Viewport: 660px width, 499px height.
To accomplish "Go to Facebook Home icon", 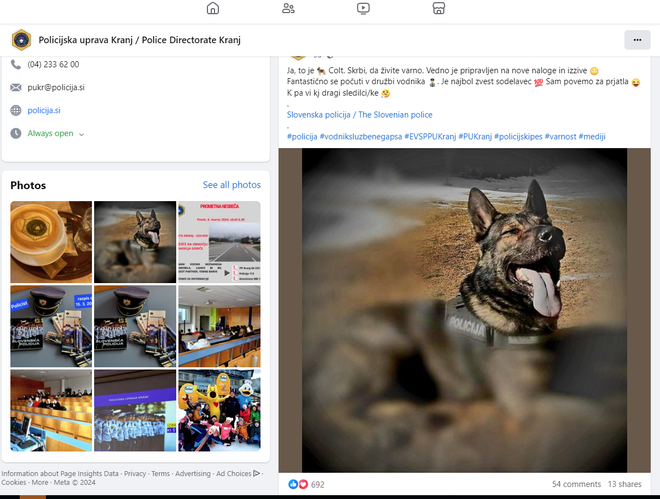I will point(213,8).
